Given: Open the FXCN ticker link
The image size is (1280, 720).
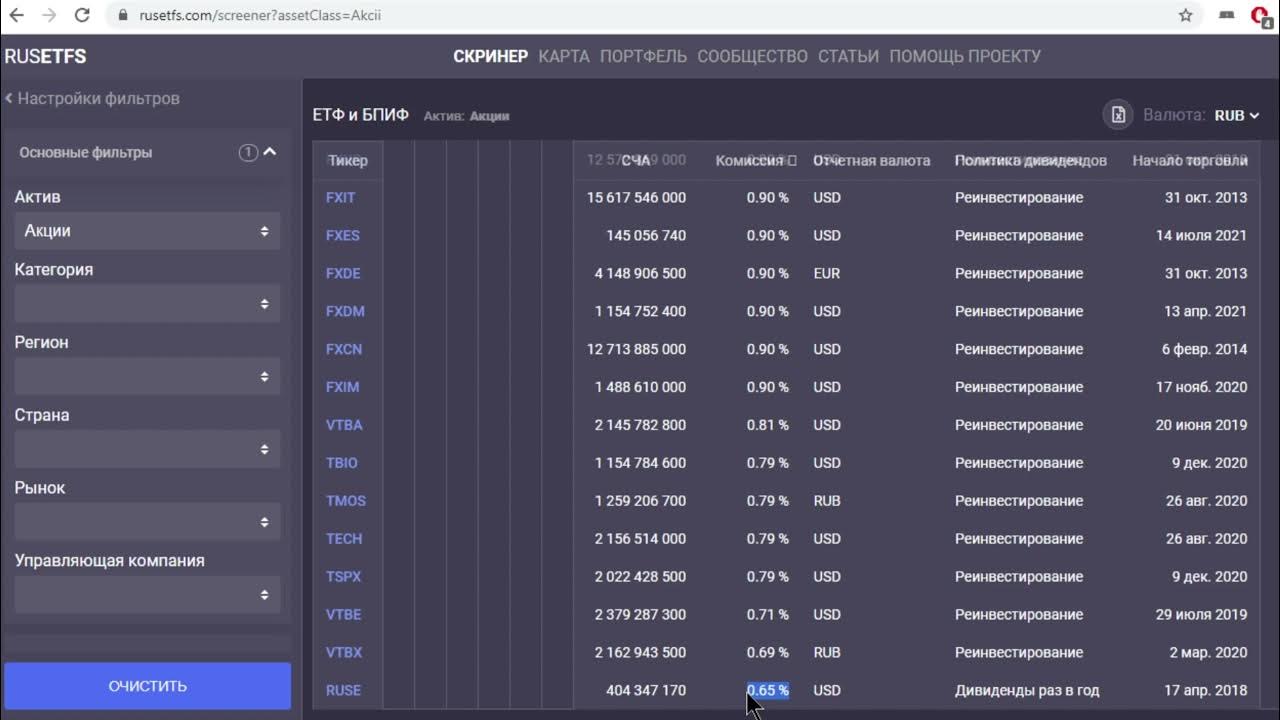Looking at the screenshot, I should click(x=344, y=349).
